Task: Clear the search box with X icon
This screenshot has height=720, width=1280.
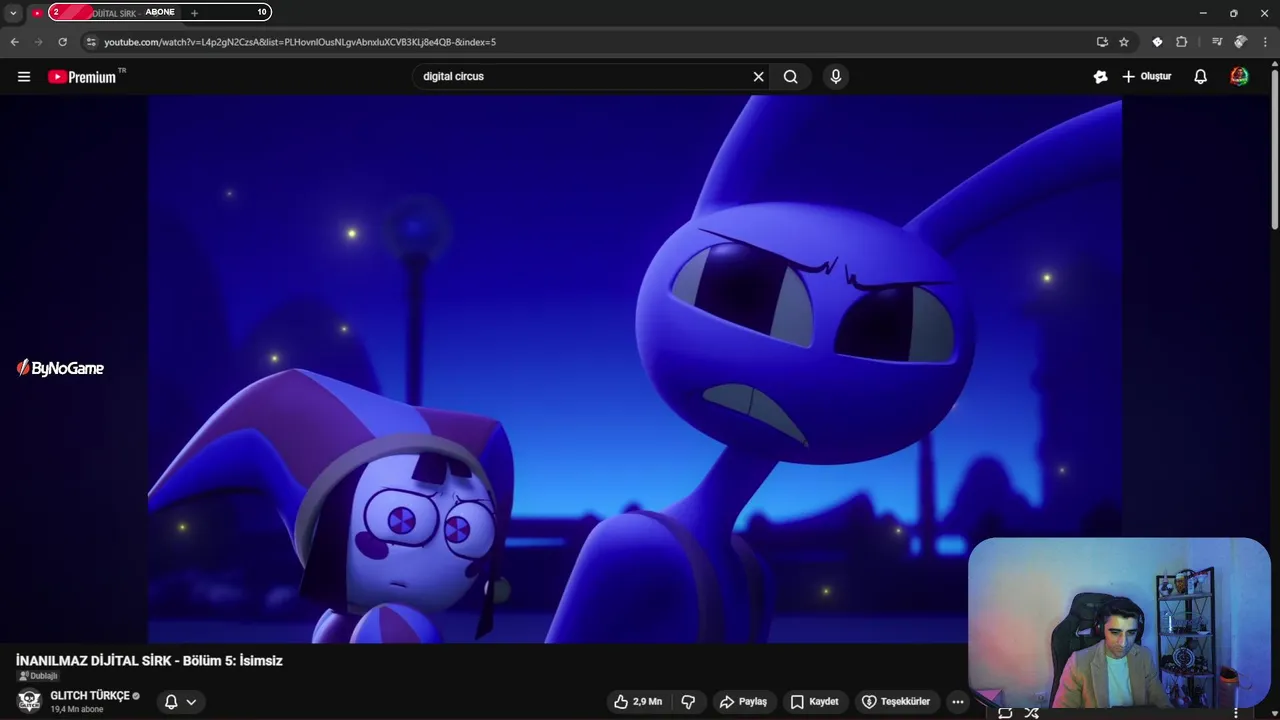Action: [x=758, y=76]
